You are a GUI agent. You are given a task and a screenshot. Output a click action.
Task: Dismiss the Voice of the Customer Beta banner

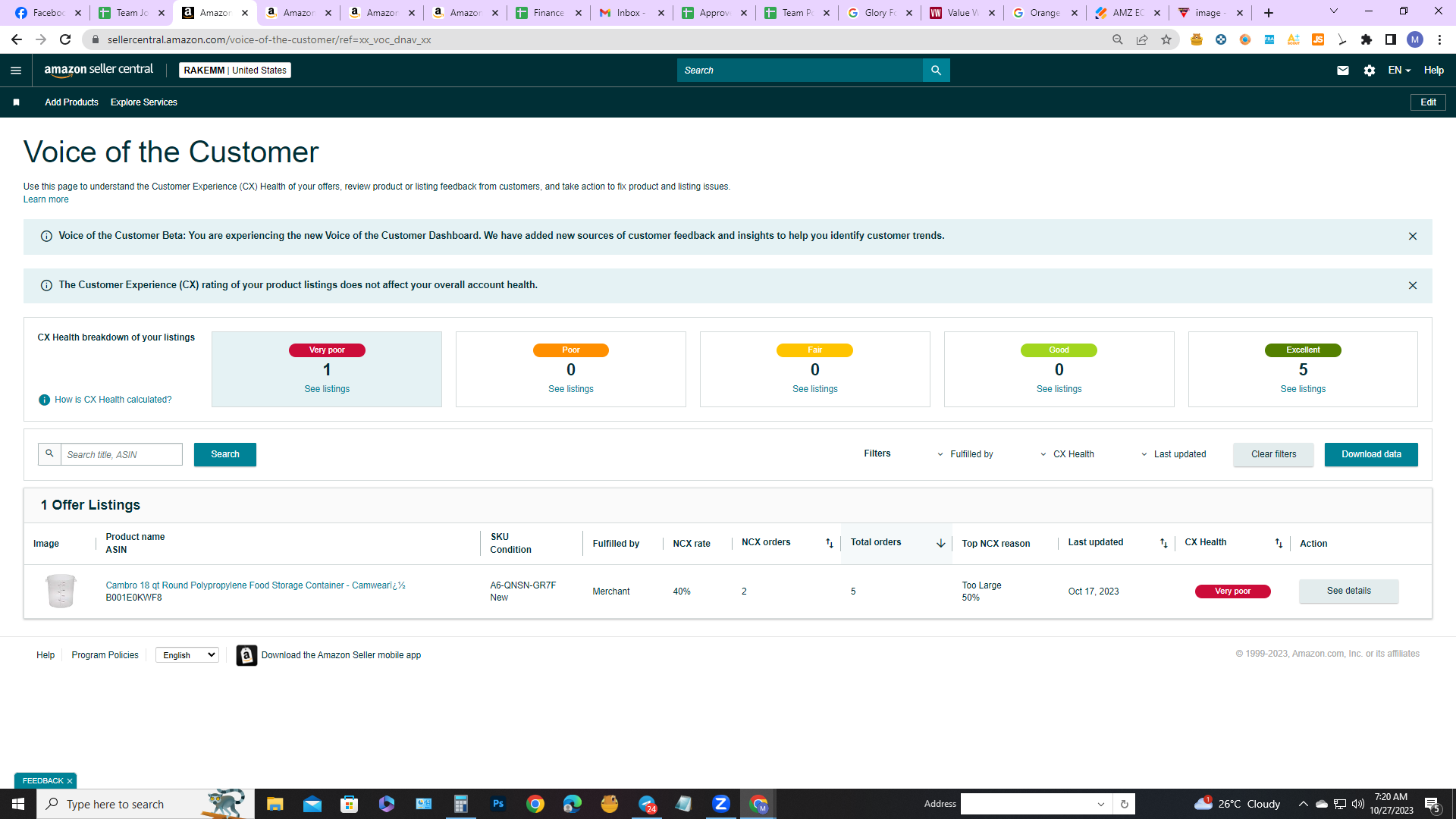coord(1412,237)
